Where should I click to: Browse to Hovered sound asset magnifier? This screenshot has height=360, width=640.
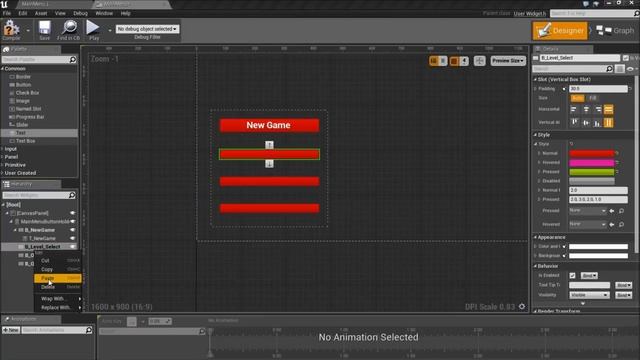coord(621,224)
